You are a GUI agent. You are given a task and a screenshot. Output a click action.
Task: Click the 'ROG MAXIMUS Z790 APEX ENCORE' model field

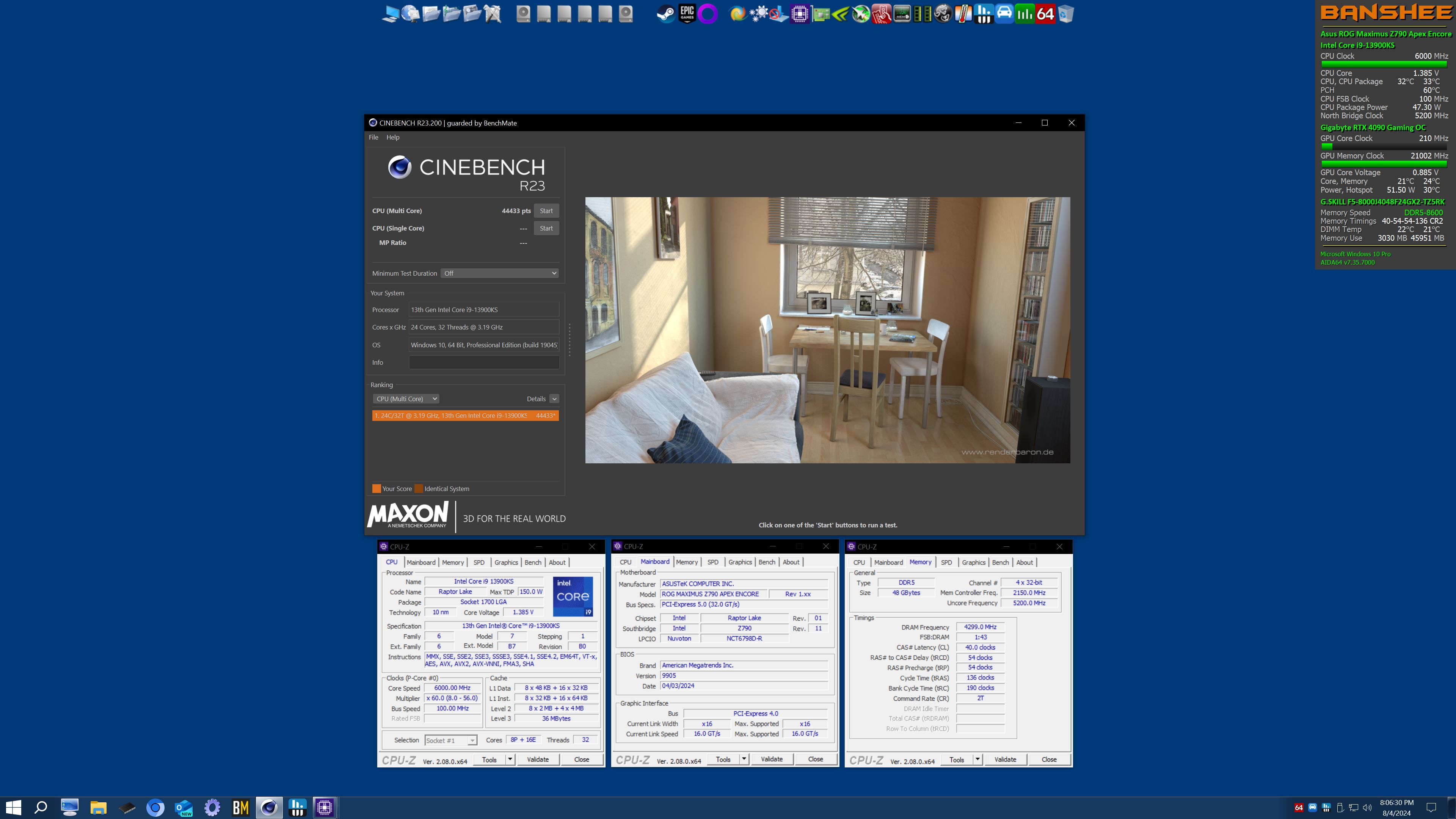[714, 594]
